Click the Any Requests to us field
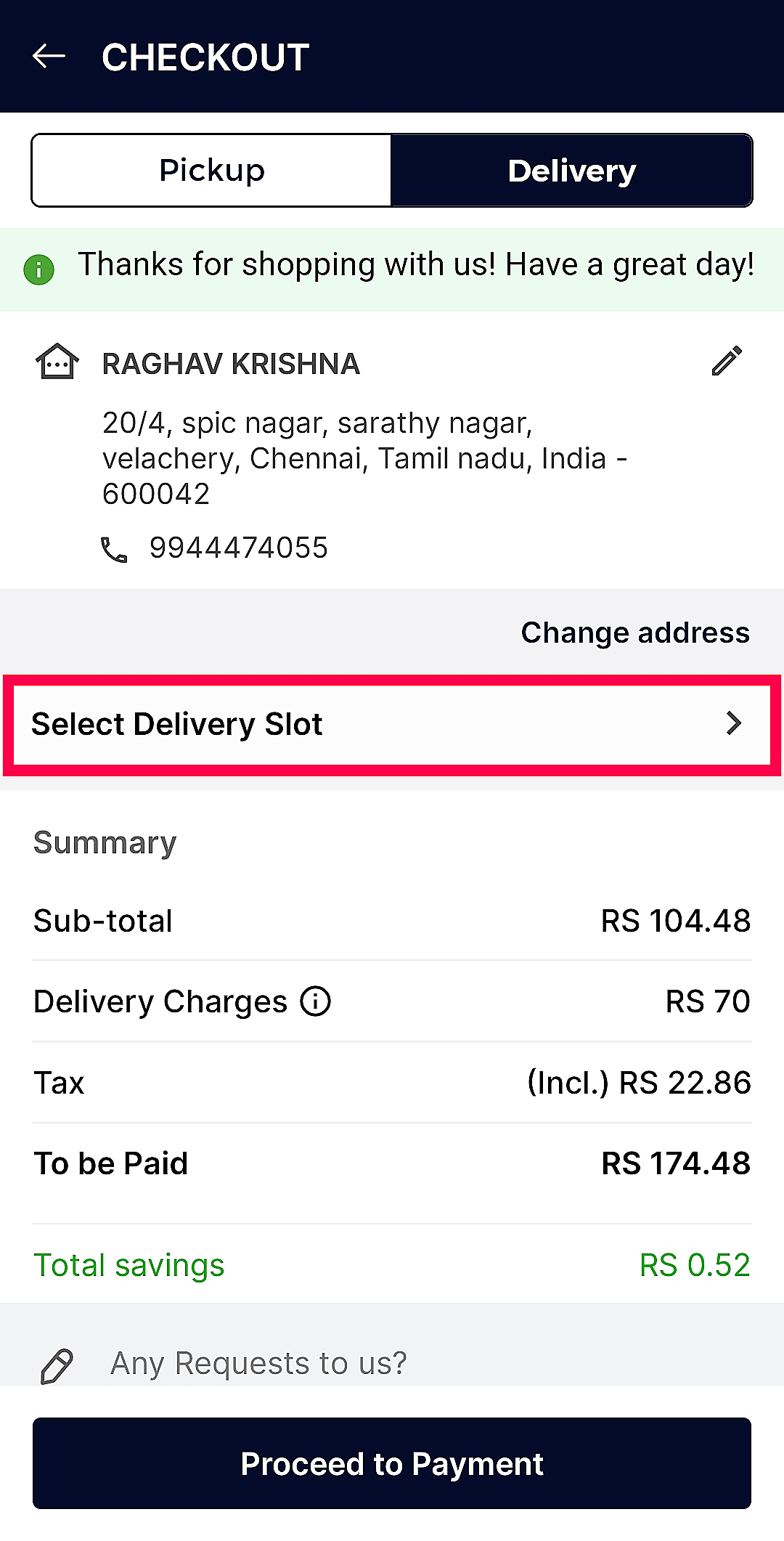This screenshot has height=1541, width=784. tap(258, 1363)
